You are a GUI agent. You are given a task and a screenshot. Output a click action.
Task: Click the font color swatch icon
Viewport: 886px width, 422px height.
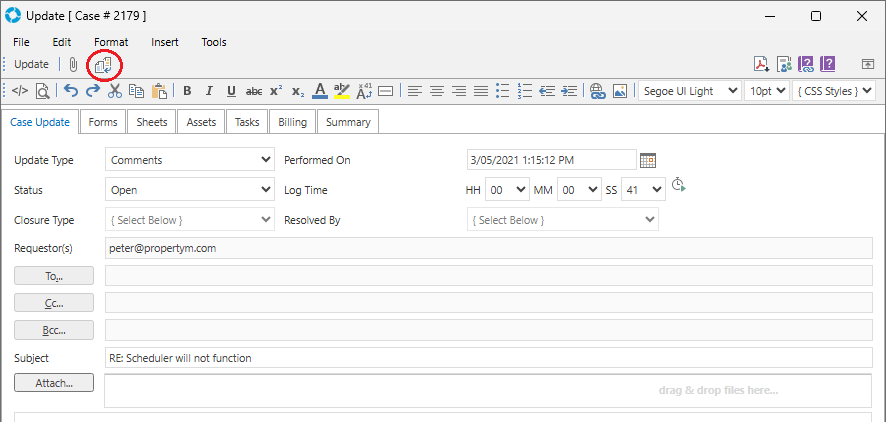(x=319, y=91)
